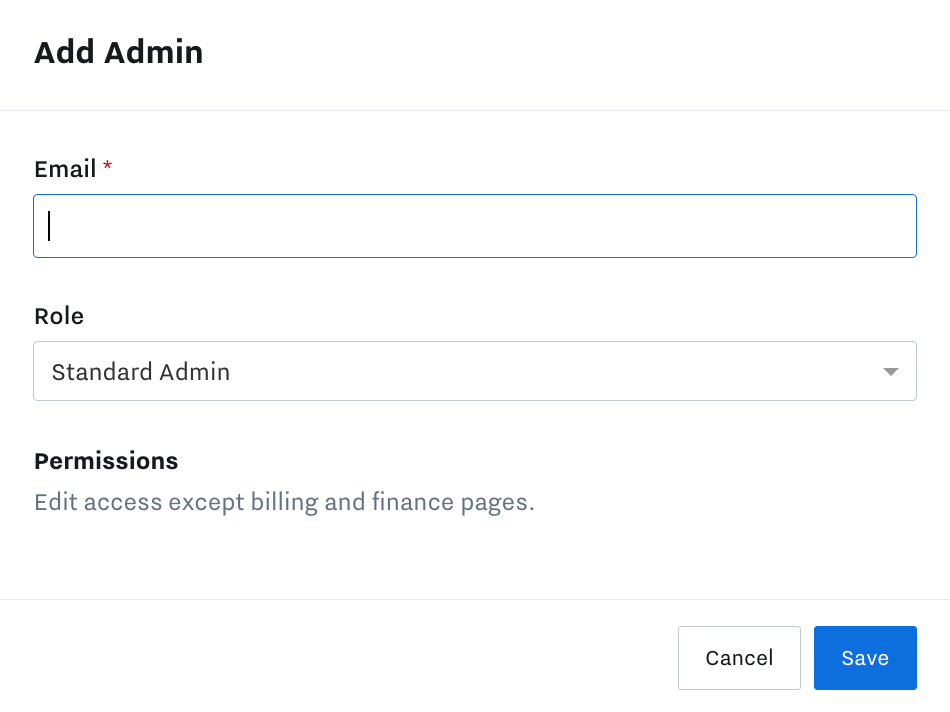Click the Permissions heading
This screenshot has height=712, width=950.
coord(106,461)
